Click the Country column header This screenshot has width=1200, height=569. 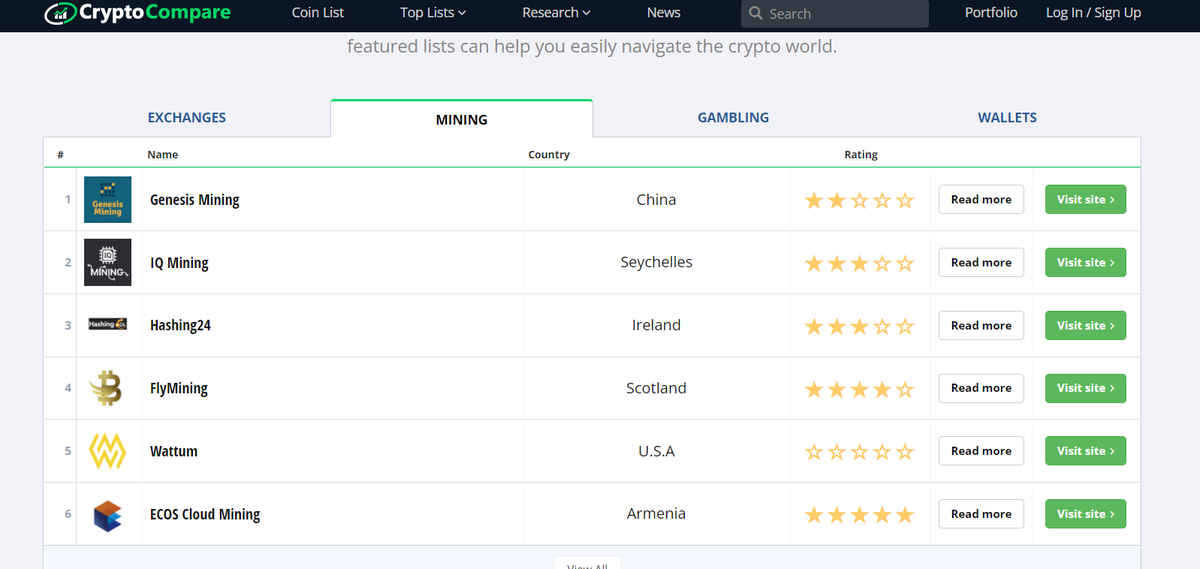pos(549,154)
